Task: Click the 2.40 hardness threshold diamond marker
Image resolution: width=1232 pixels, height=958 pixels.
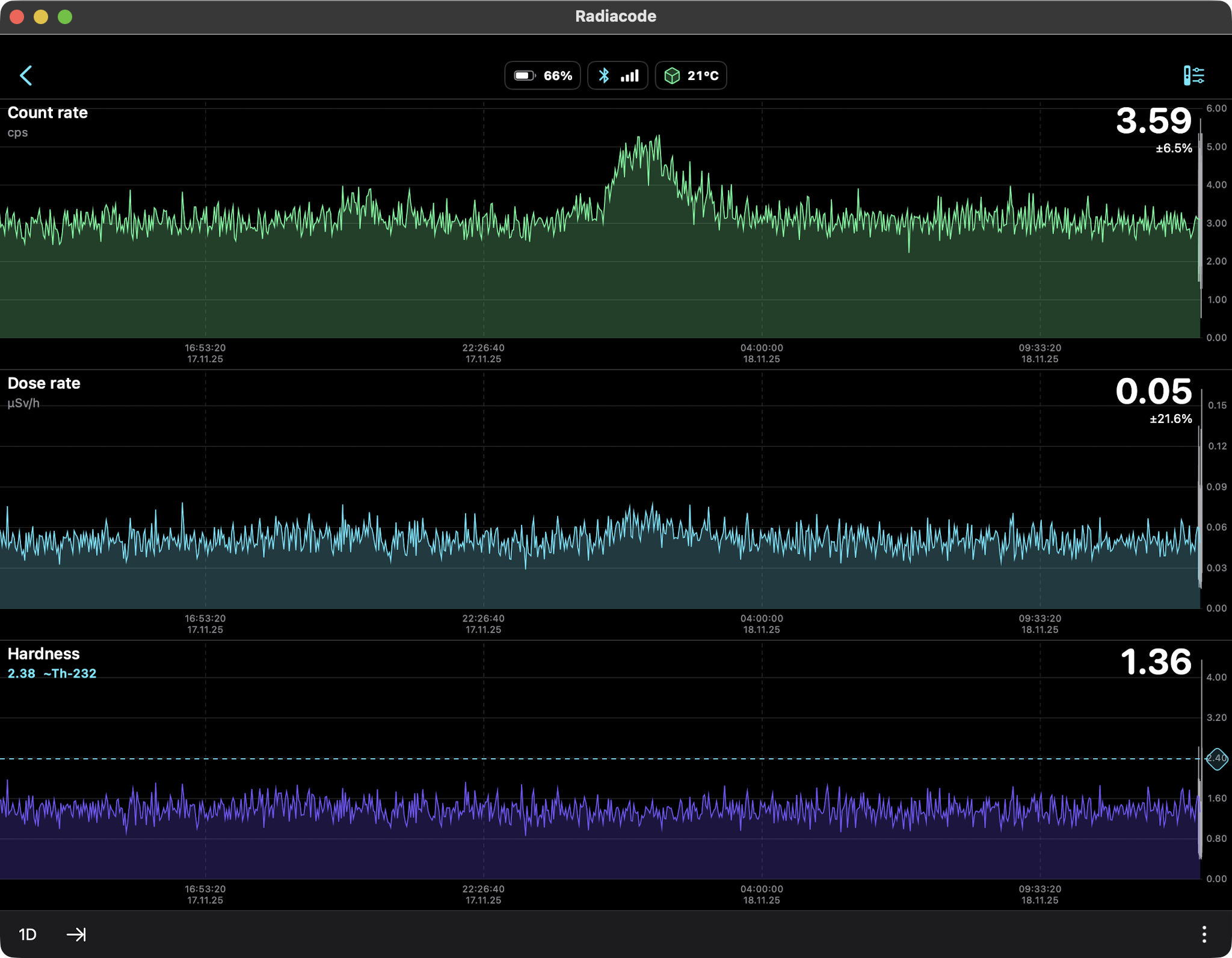Action: tap(1216, 758)
